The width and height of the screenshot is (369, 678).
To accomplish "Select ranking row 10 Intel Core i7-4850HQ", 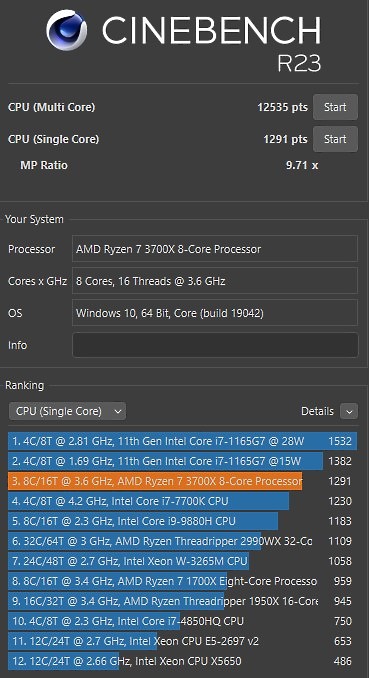I will click(x=183, y=621).
